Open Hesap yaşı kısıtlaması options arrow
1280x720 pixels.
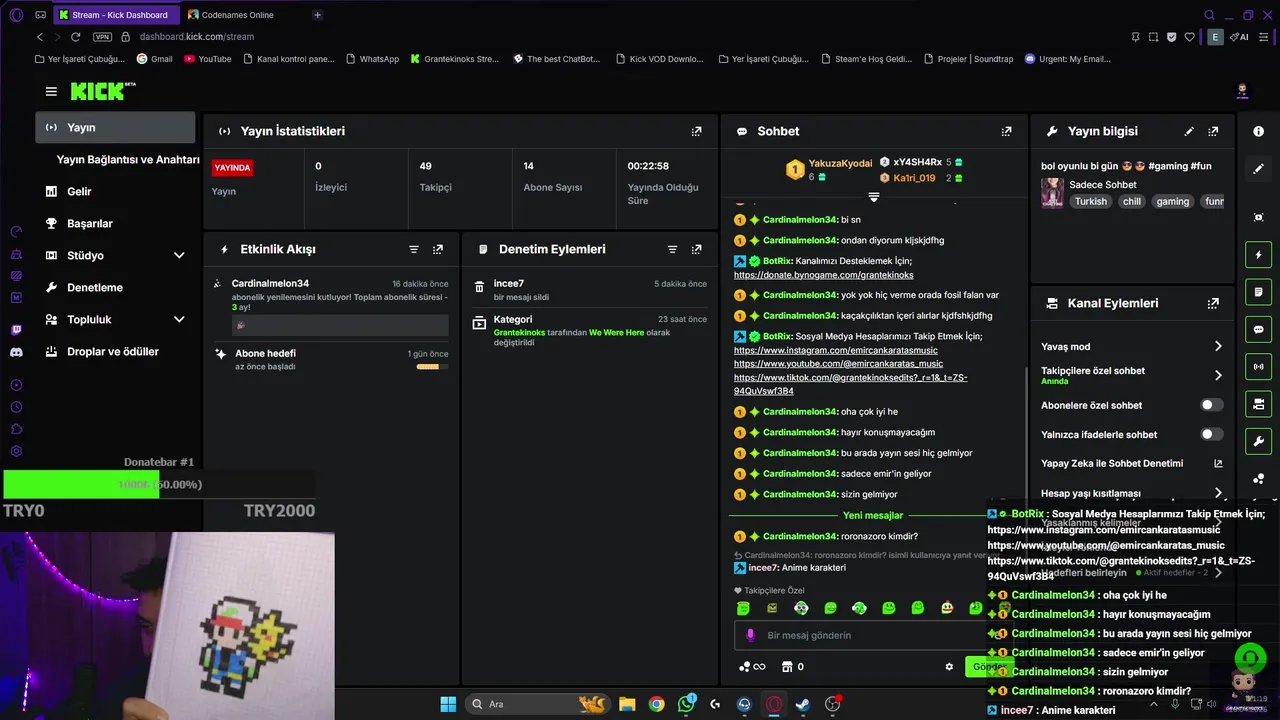tap(1218, 493)
